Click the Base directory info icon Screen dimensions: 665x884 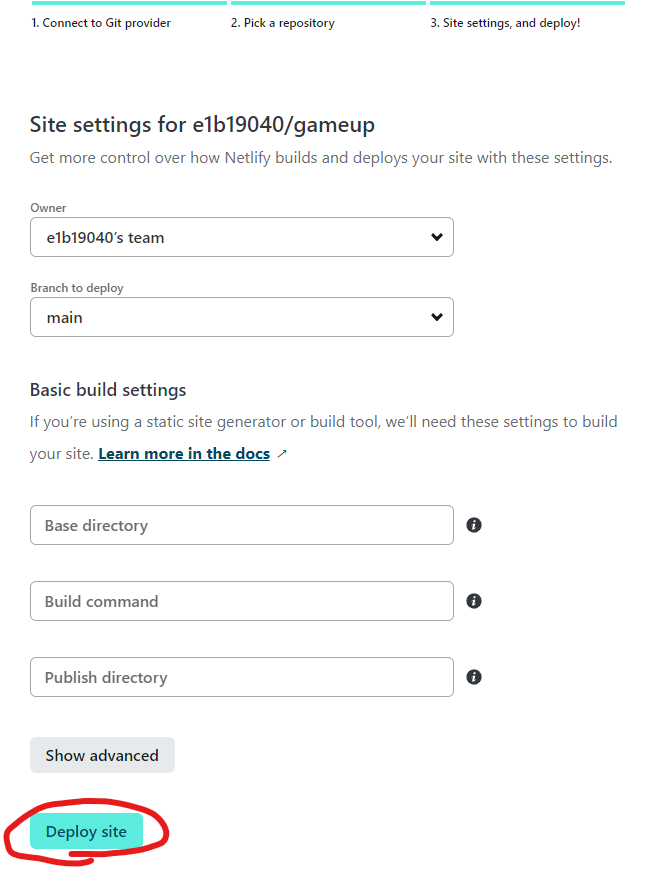click(473, 524)
